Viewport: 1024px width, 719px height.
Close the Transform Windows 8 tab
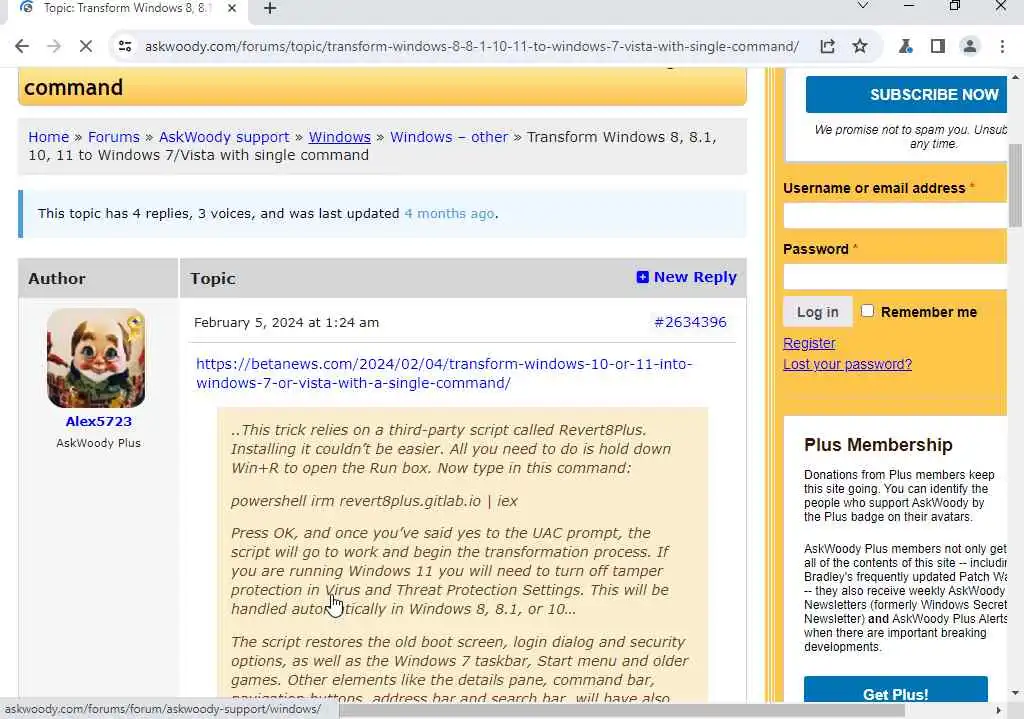[x=232, y=8]
